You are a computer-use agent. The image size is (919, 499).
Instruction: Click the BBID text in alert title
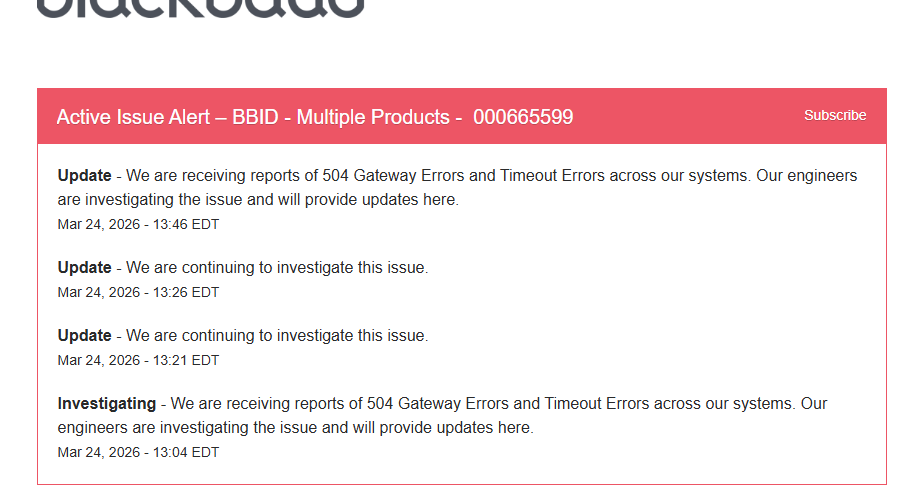click(255, 117)
